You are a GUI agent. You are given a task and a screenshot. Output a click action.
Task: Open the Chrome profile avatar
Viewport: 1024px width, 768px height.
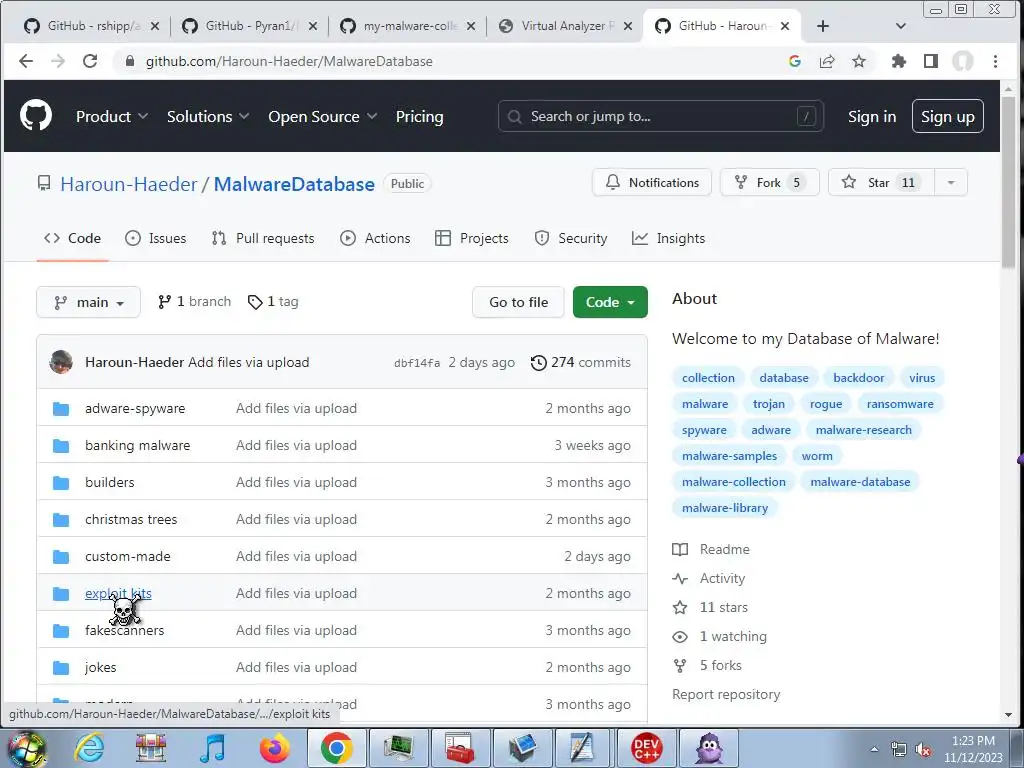[963, 61]
